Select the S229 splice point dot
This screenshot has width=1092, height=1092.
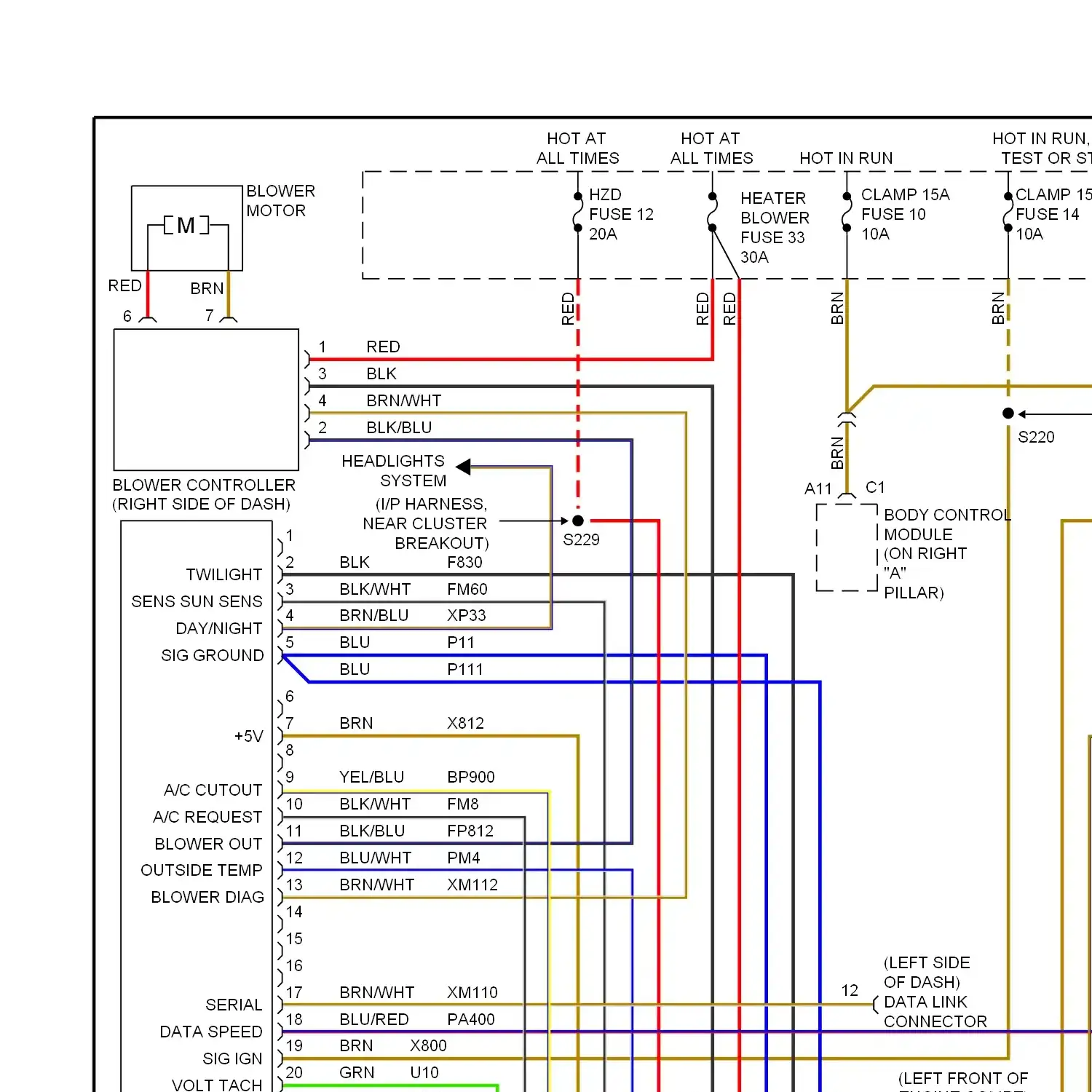578,521
